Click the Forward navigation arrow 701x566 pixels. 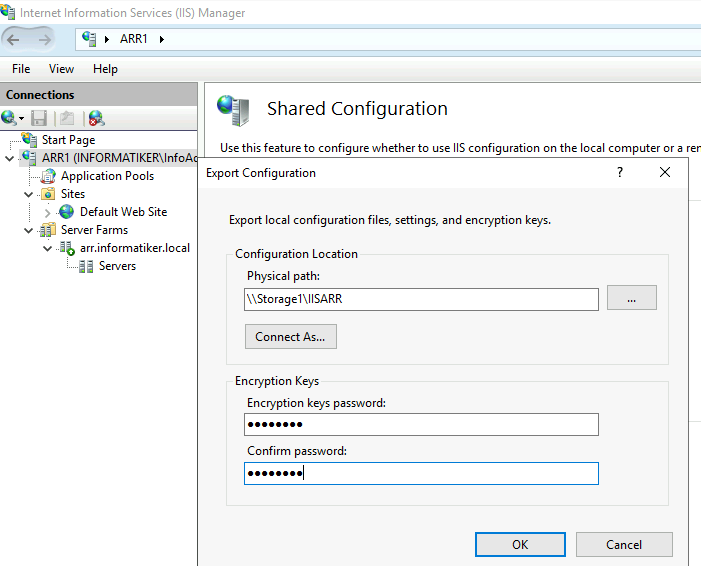point(45,40)
